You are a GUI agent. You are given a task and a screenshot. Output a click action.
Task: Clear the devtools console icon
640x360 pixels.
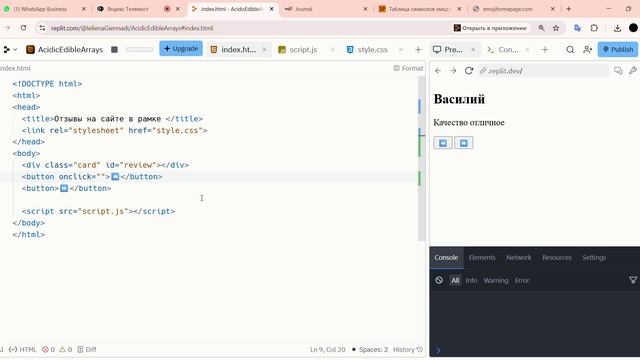coord(439,280)
